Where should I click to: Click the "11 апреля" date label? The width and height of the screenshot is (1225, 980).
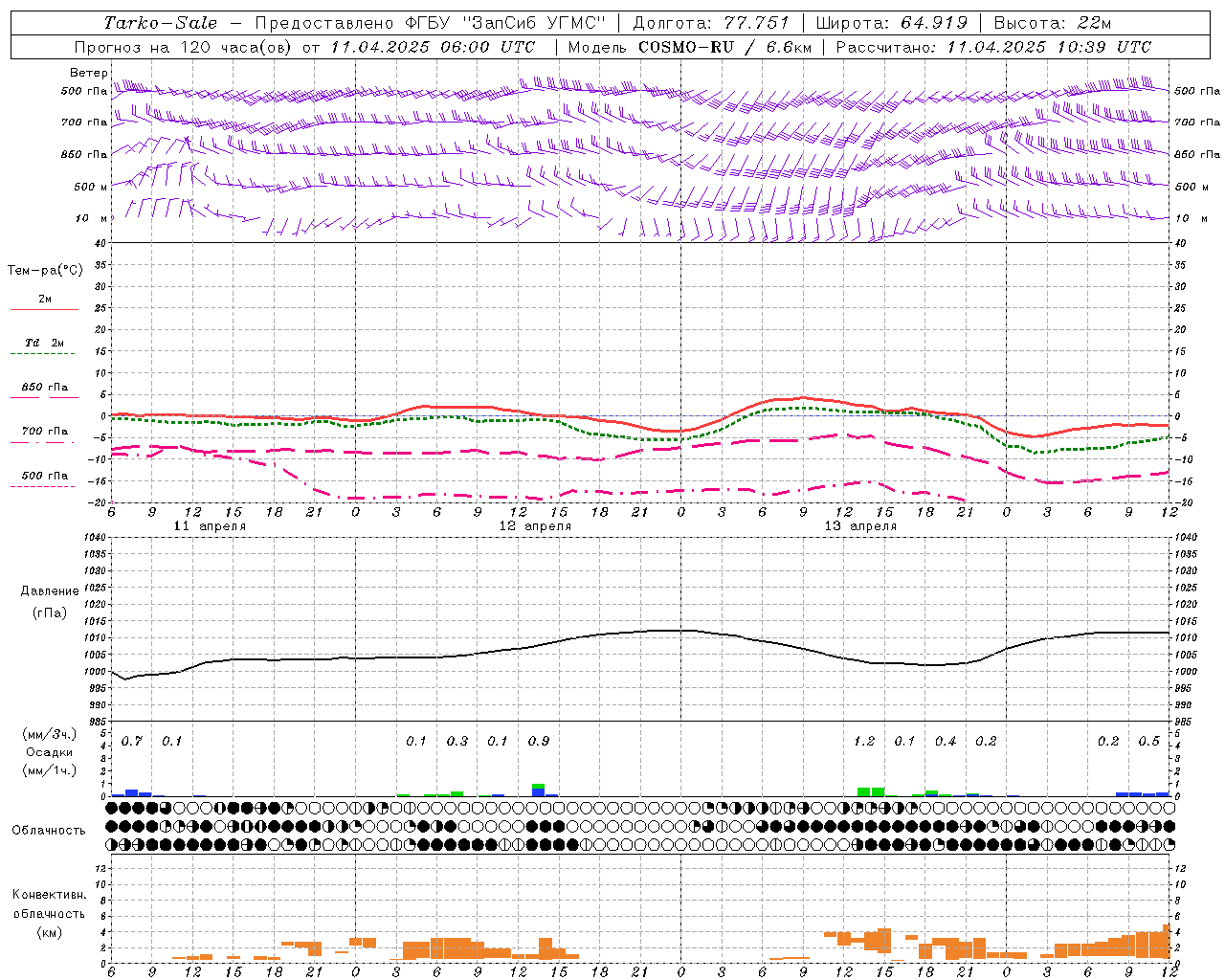coord(210,526)
